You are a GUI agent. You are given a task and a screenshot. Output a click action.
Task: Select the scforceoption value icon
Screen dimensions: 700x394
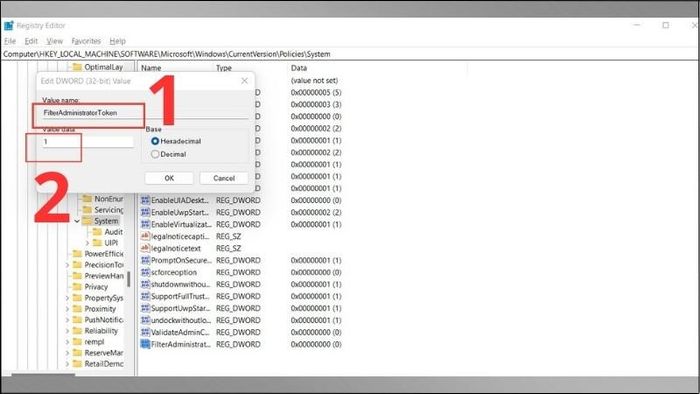coord(145,272)
